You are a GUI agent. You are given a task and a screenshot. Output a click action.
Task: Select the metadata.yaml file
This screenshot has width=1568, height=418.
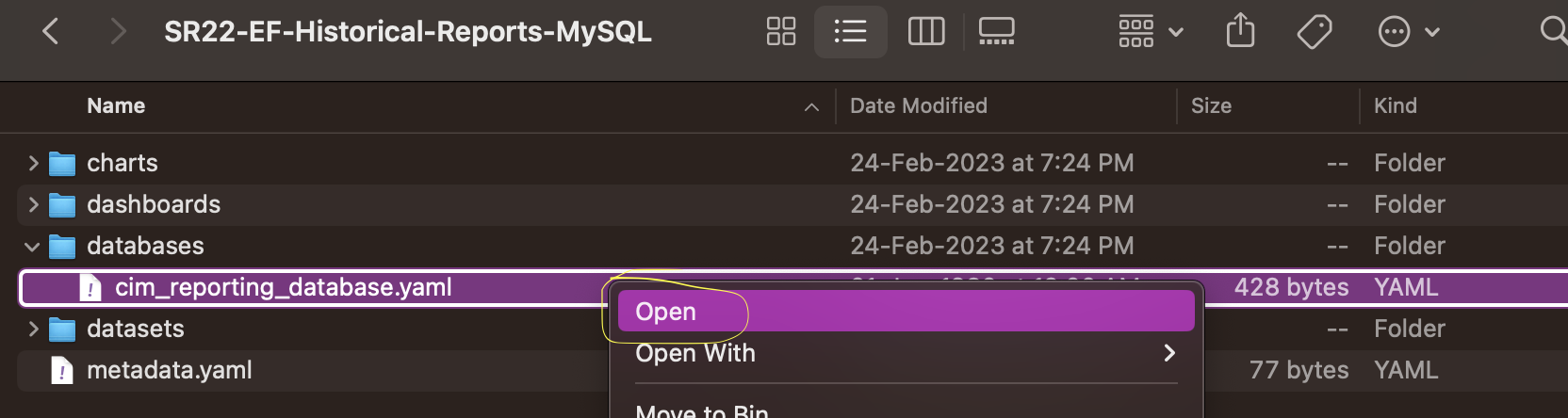coord(169,370)
